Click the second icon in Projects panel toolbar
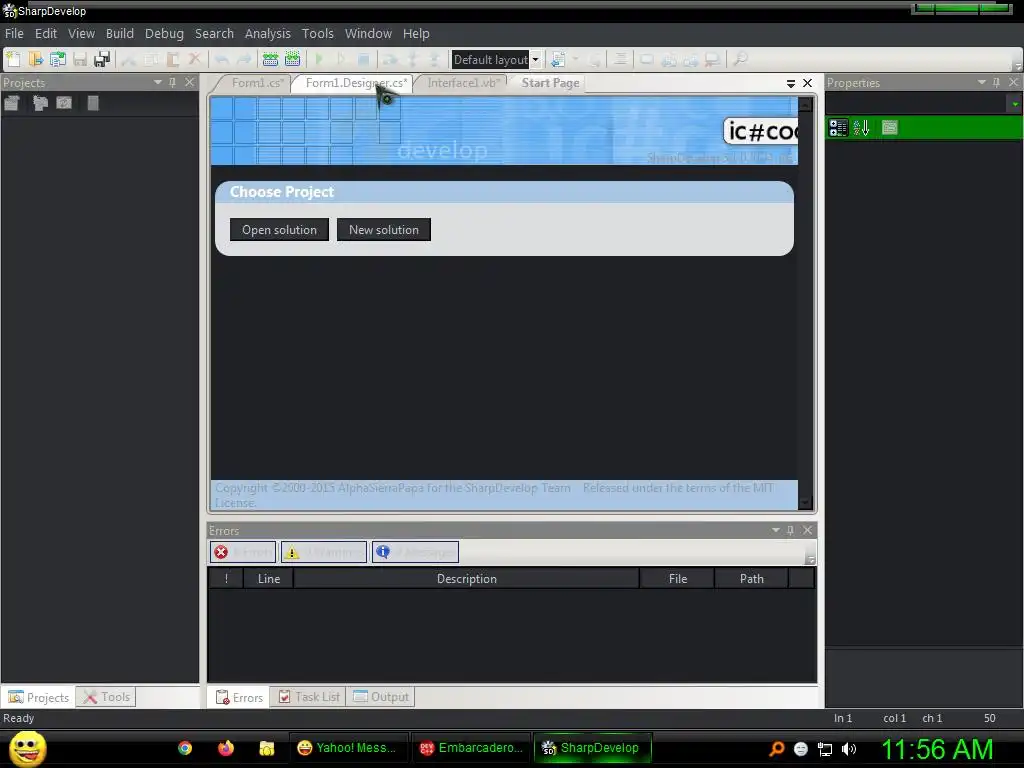 point(40,103)
